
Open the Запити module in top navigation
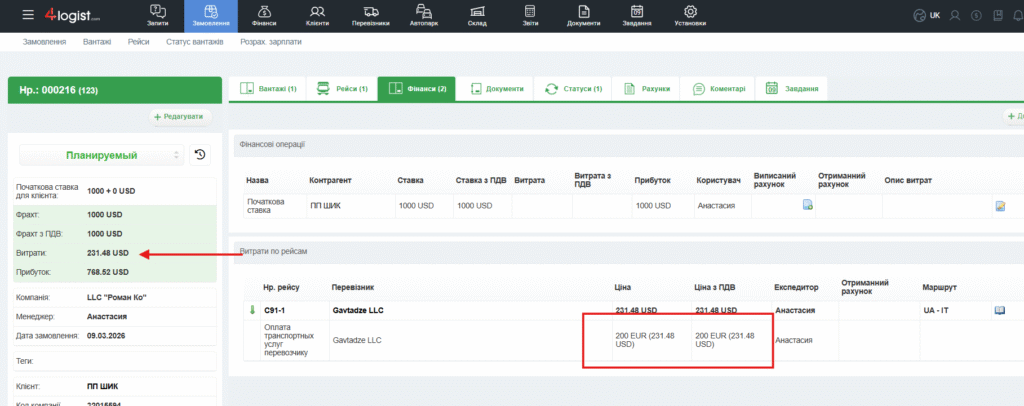click(158, 15)
